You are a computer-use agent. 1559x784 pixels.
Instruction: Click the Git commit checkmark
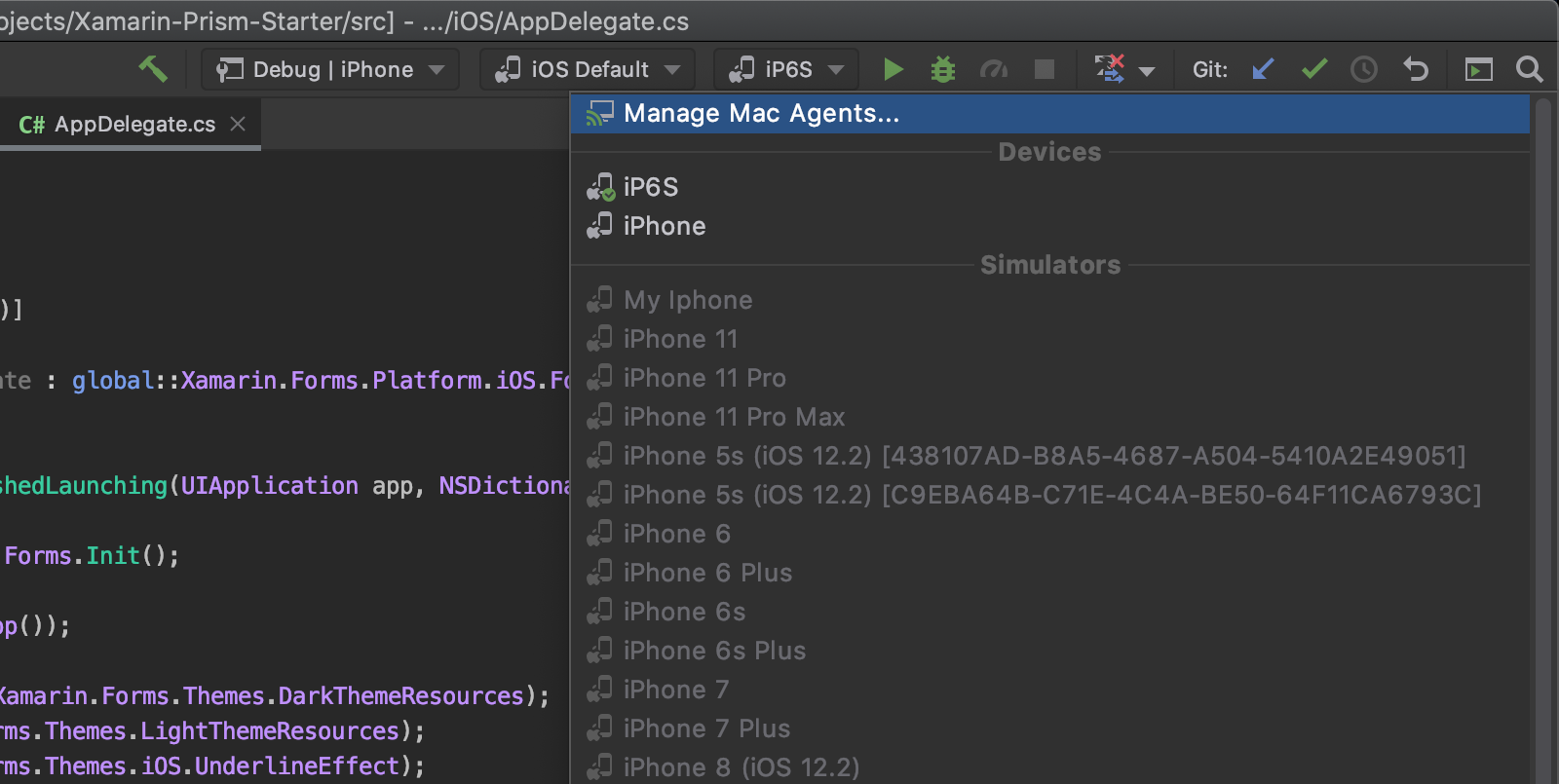coord(1314,69)
